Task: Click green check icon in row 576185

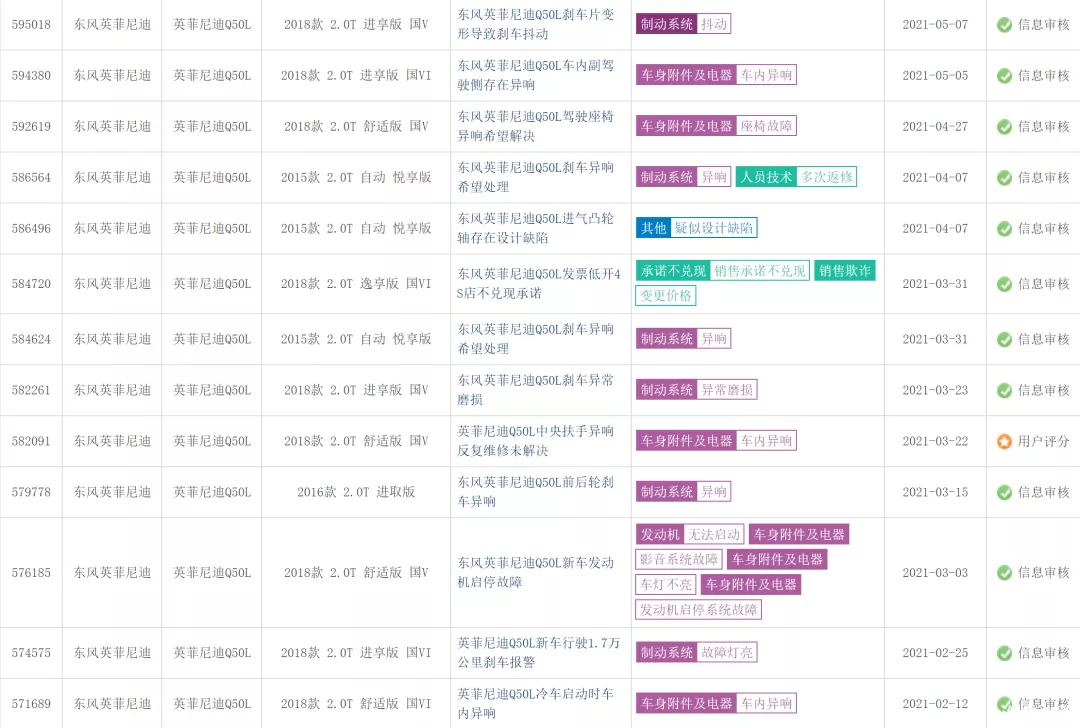Action: point(1004,573)
